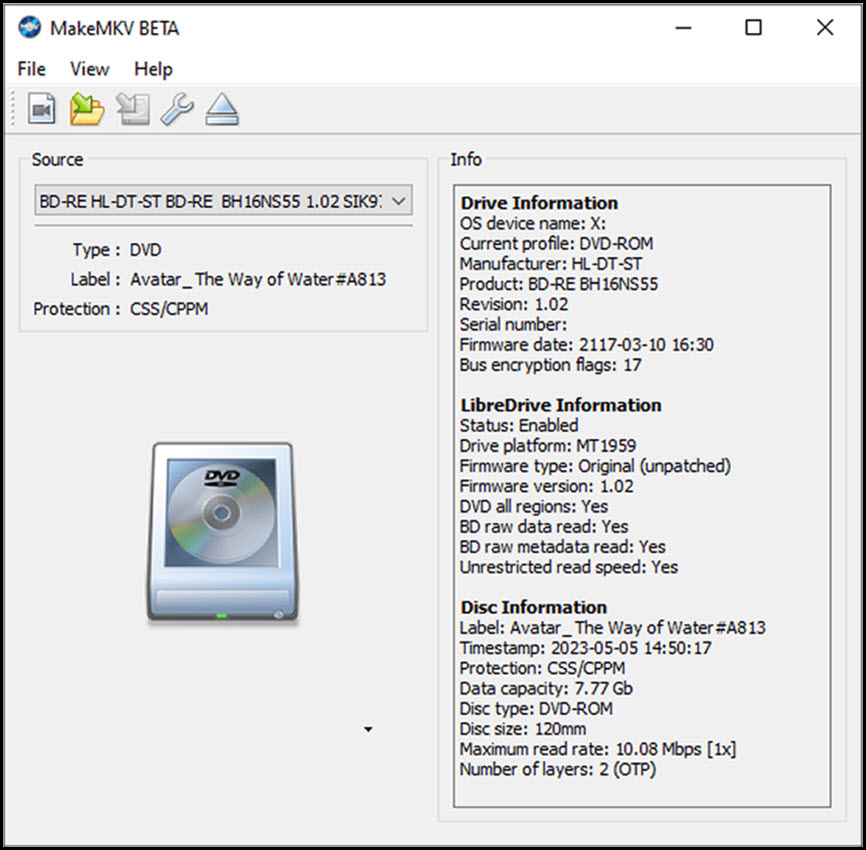Click the 'Info' group label
866x850 pixels.
click(466, 160)
